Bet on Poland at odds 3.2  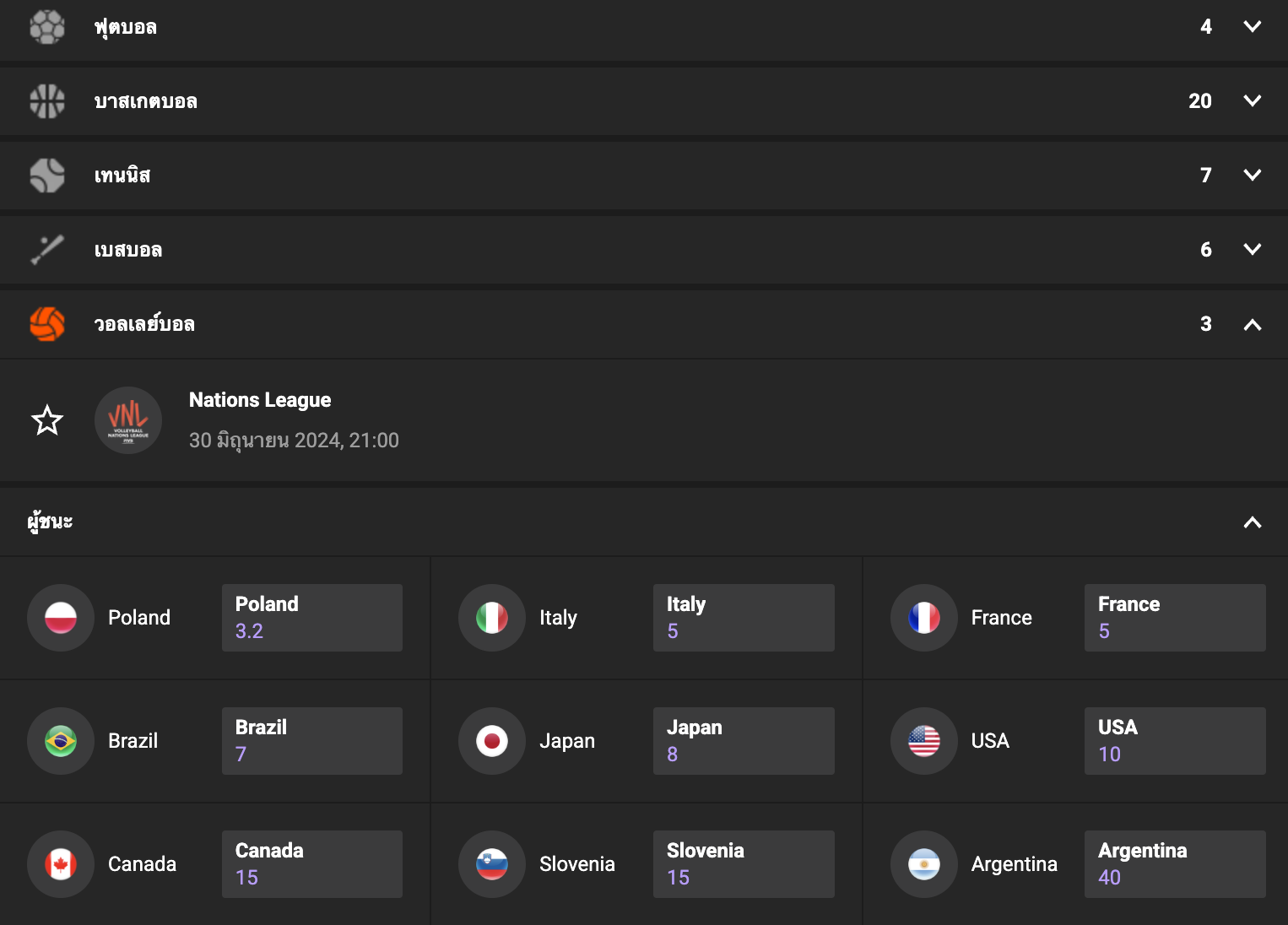[312, 618]
